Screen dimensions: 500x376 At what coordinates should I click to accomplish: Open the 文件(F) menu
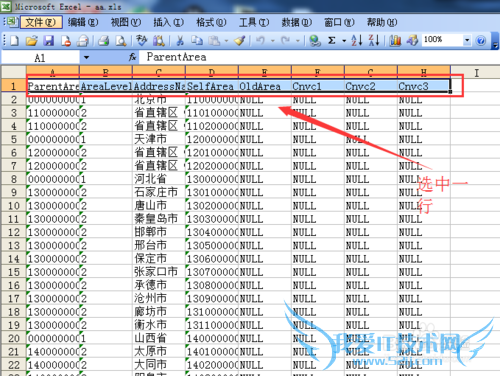(41, 22)
